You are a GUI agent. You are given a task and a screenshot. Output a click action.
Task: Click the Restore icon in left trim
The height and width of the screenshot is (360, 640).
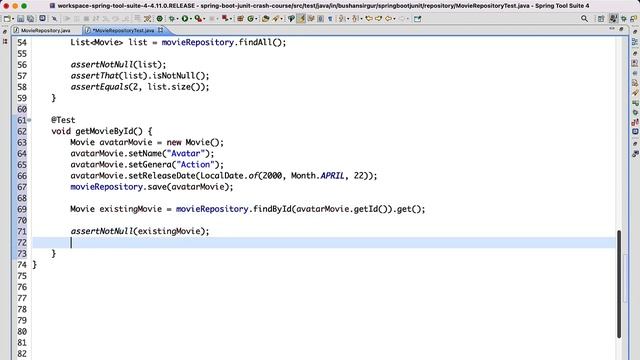[5, 32]
